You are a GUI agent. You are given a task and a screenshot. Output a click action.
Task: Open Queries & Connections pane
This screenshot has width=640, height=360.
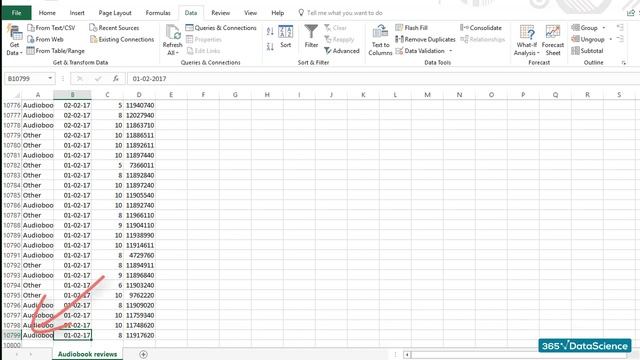pos(221,28)
